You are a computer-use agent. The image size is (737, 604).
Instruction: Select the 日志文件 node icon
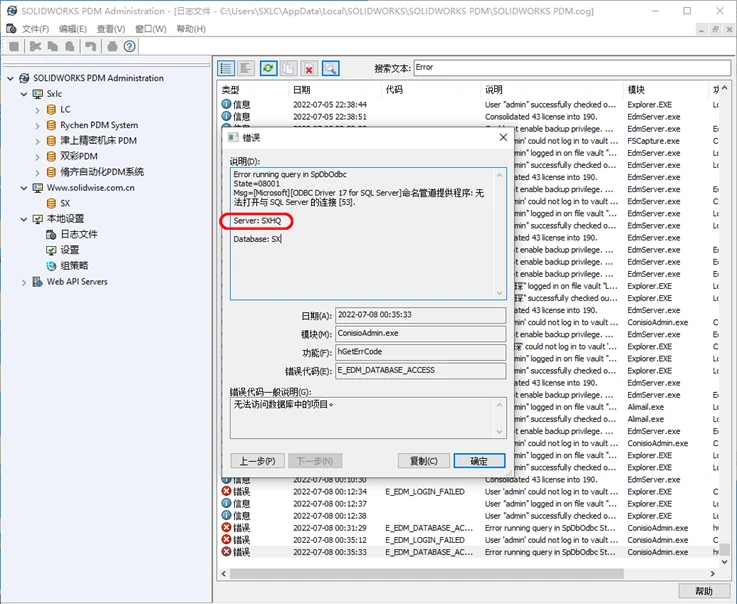(51, 234)
